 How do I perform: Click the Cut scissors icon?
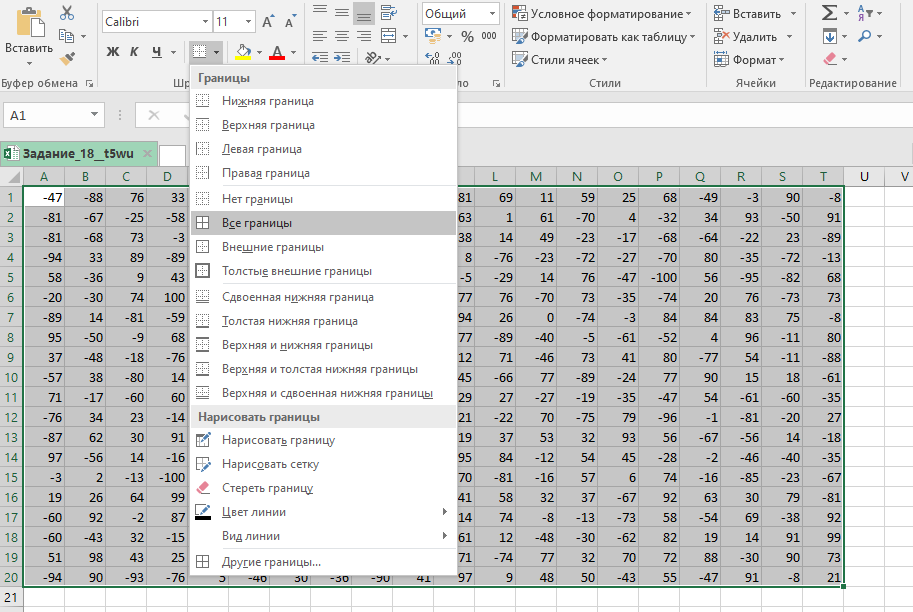pyautogui.click(x=67, y=13)
